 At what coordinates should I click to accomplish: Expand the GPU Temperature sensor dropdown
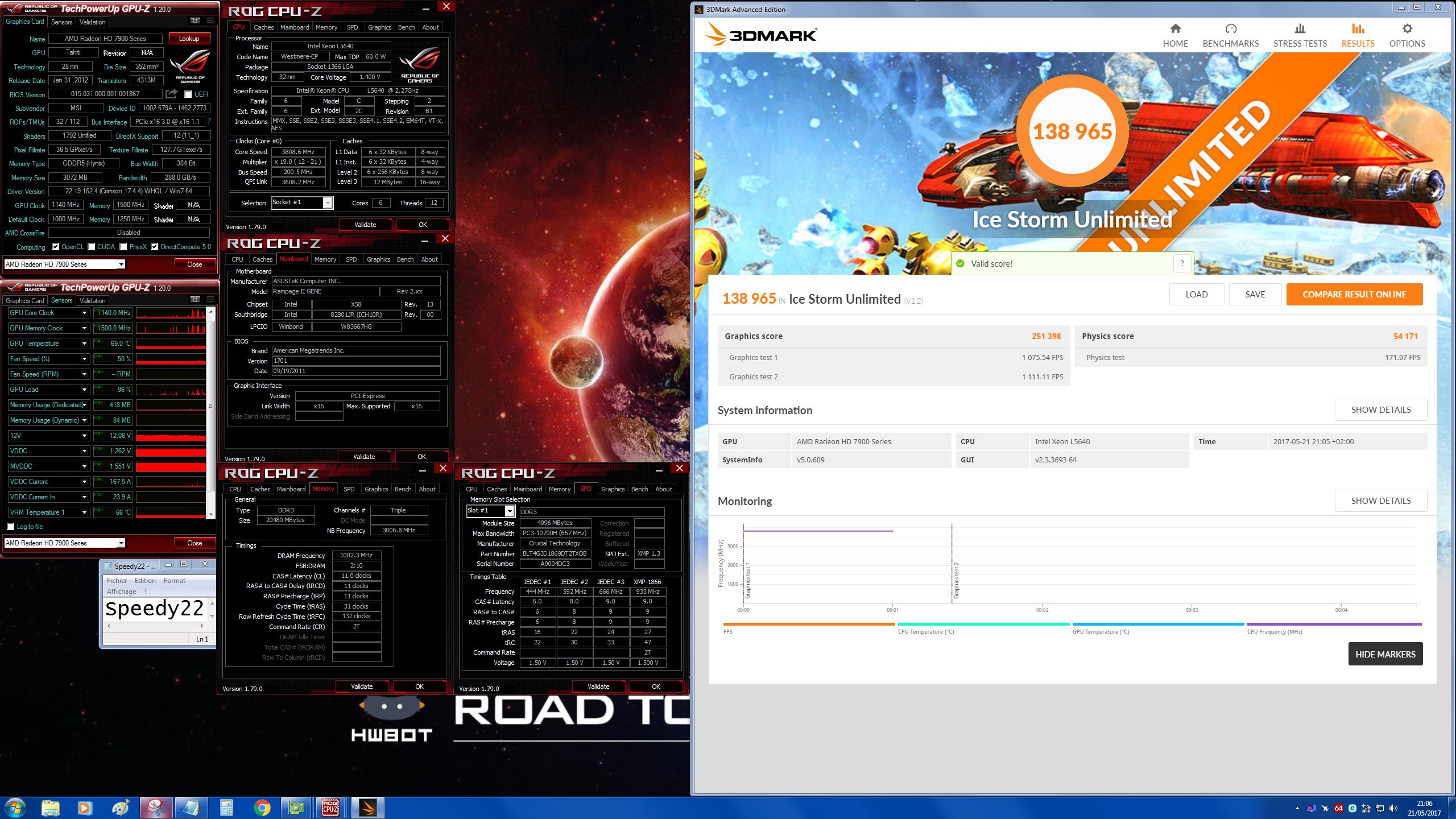click(x=84, y=344)
